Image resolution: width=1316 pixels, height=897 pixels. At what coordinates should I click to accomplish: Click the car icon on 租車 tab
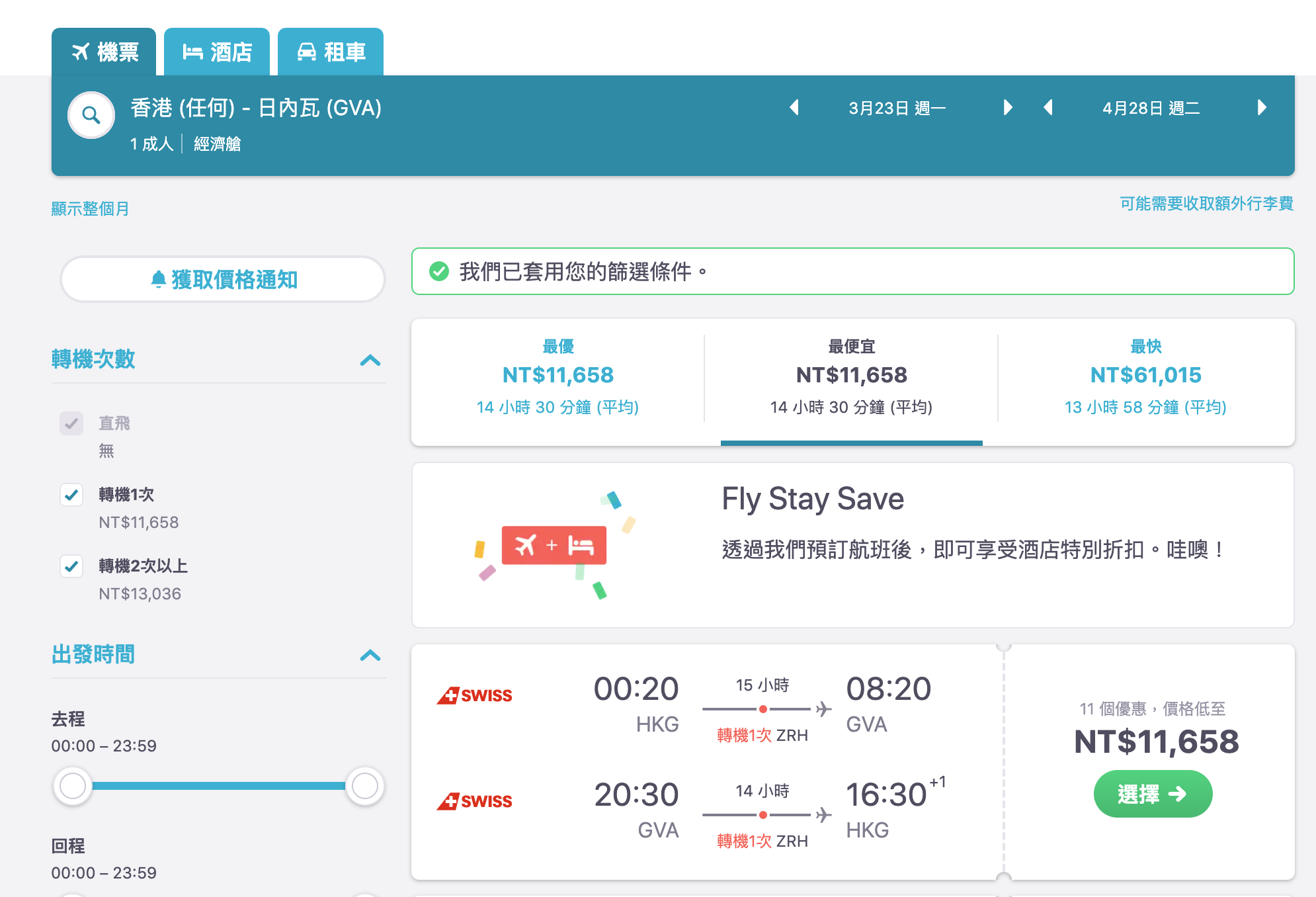point(307,51)
